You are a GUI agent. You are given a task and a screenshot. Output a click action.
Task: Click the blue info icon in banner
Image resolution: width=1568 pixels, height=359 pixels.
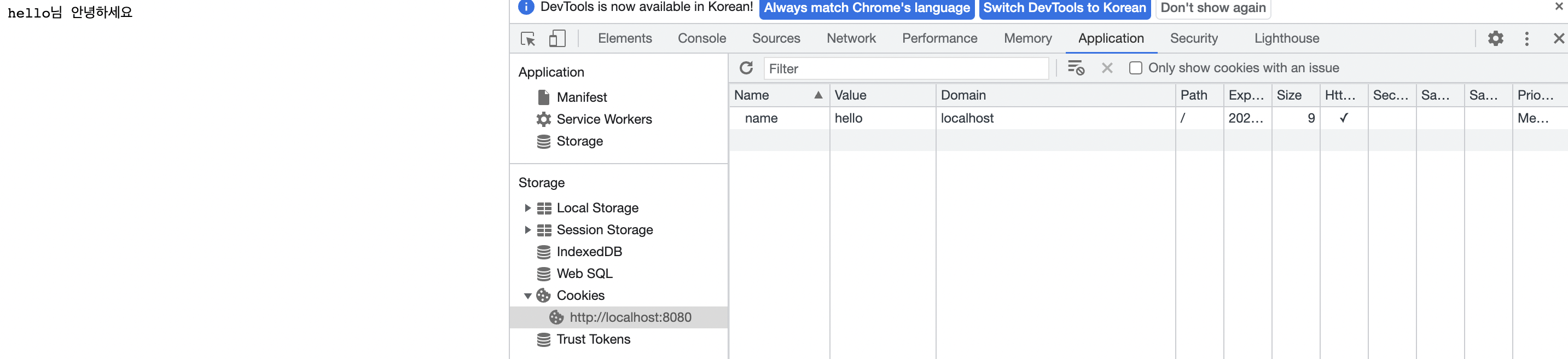click(526, 7)
